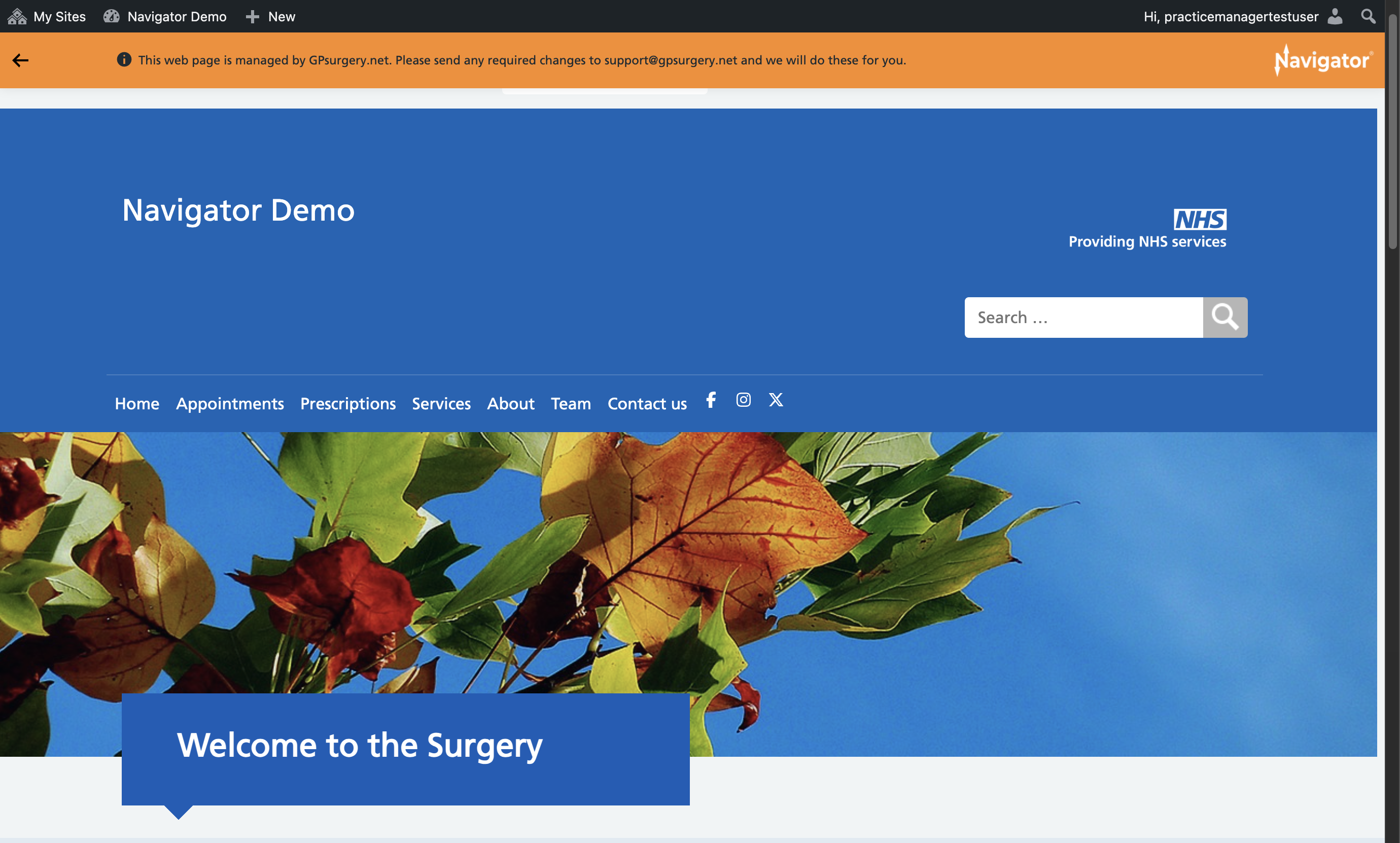This screenshot has height=843, width=1400.
Task: Click the user avatar icon
Action: pos(1335,16)
